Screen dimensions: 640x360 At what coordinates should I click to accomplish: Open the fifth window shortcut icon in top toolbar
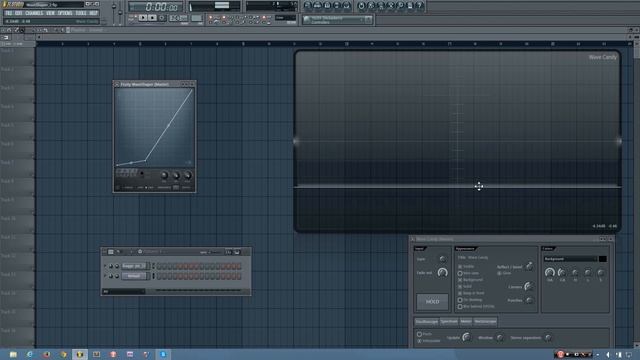click(x=347, y=5)
